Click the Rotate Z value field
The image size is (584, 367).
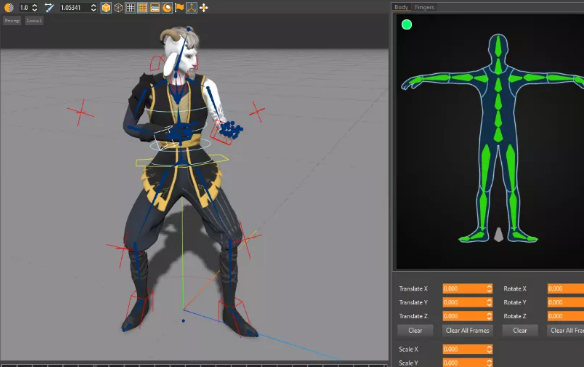(566, 316)
